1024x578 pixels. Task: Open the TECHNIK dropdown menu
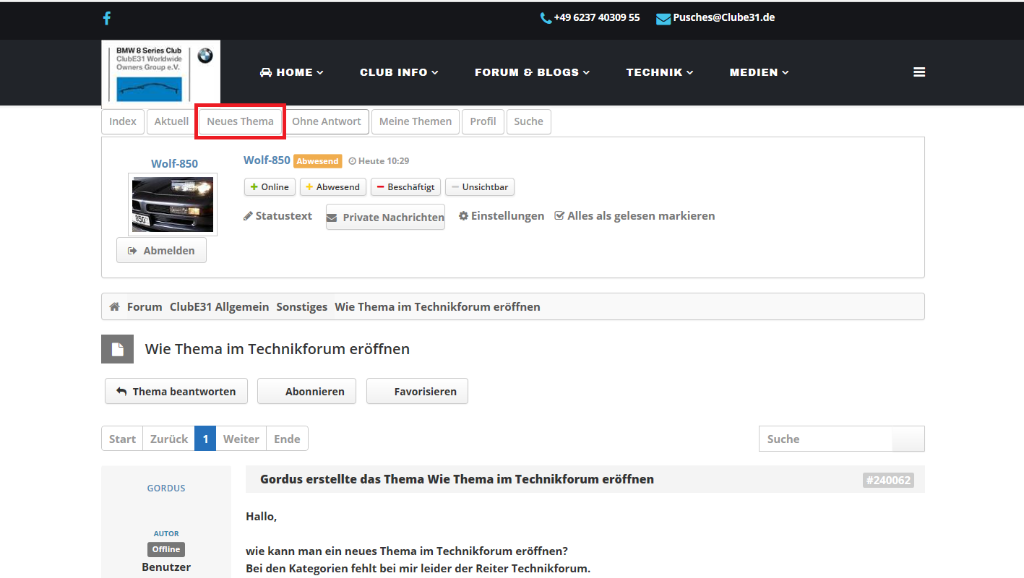coord(659,72)
